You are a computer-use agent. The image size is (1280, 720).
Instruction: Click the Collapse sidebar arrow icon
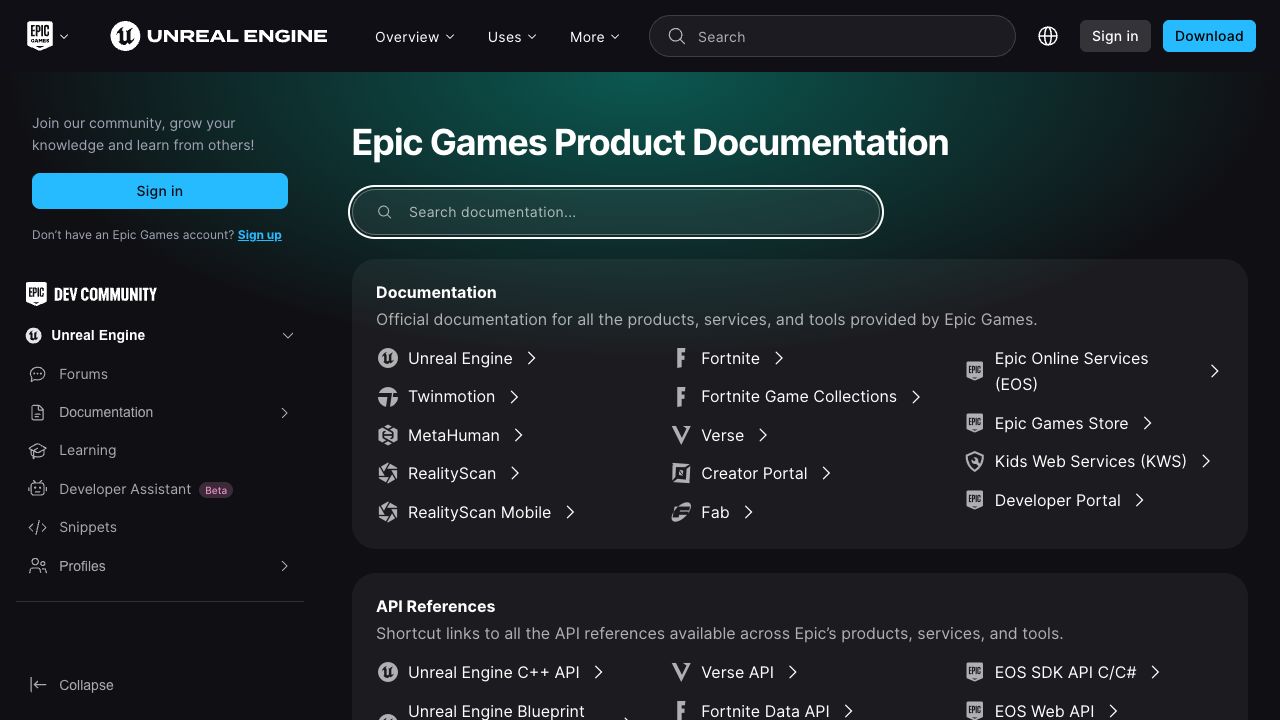(x=38, y=685)
